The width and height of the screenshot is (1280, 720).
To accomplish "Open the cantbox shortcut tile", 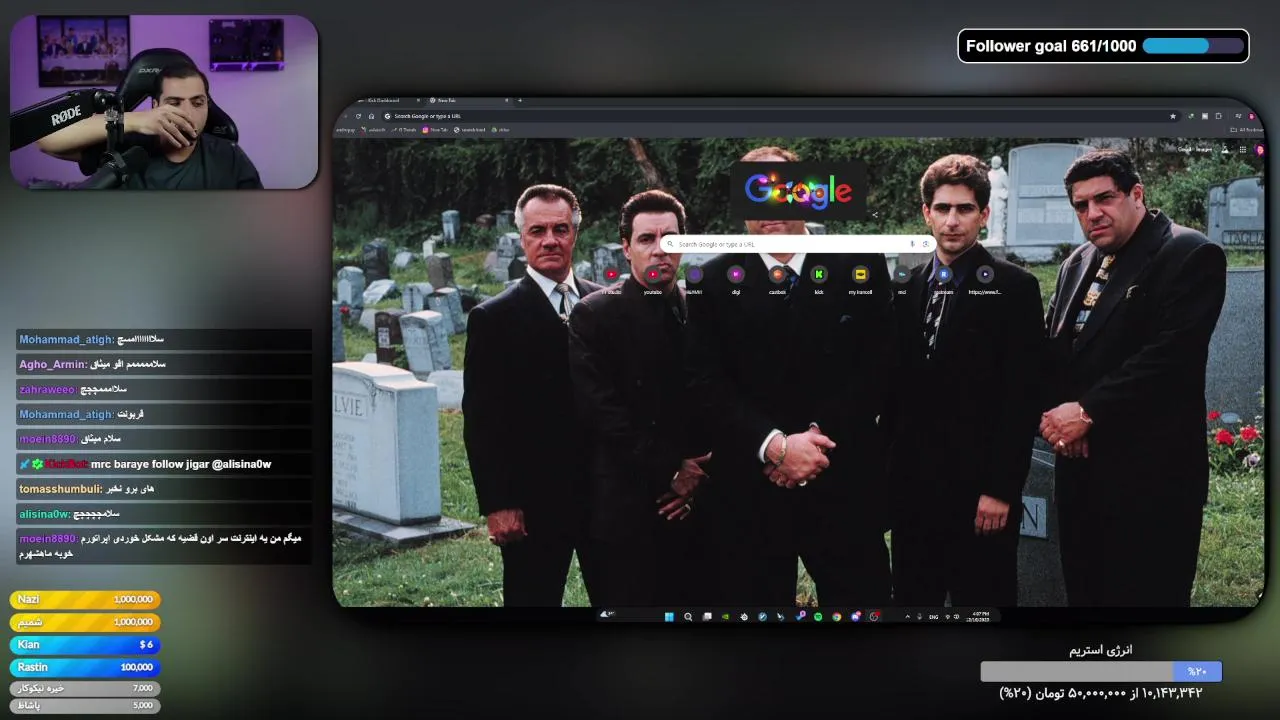I will 777,278.
